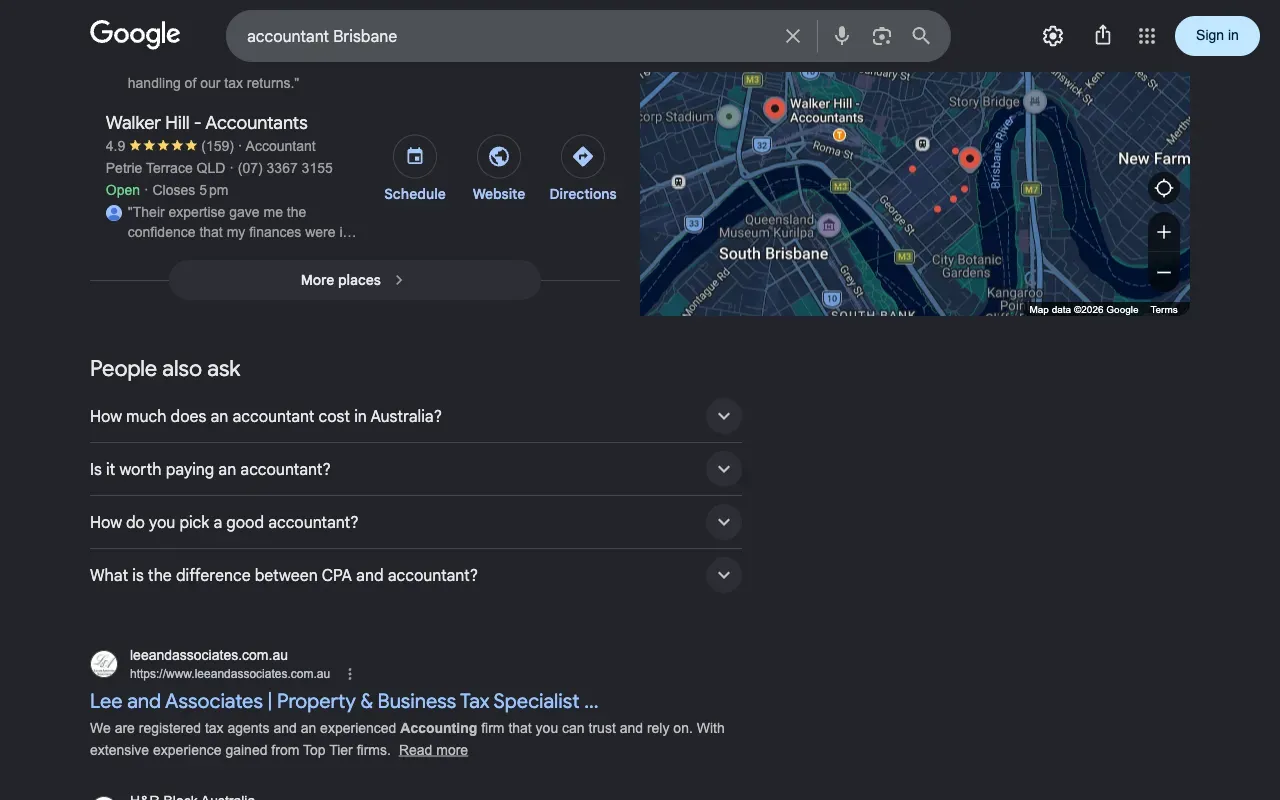Click the 'People also ask' heading

[x=165, y=369]
